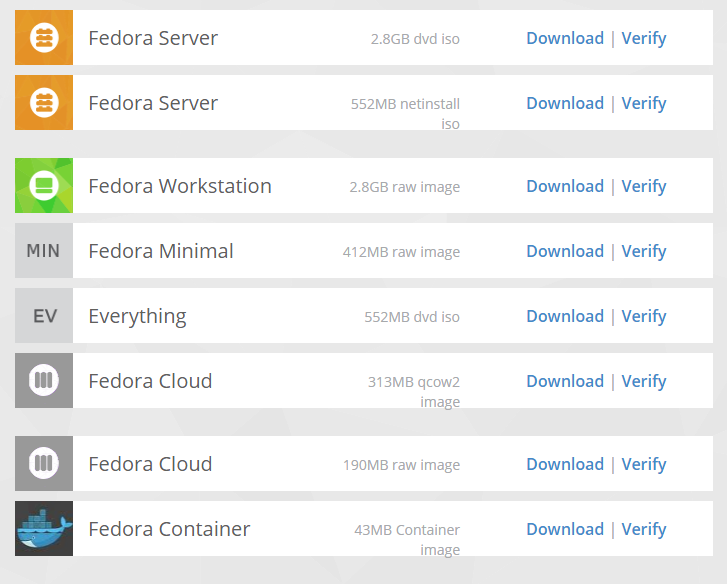Download Fedora Minimal 412MB raw image

coord(565,251)
